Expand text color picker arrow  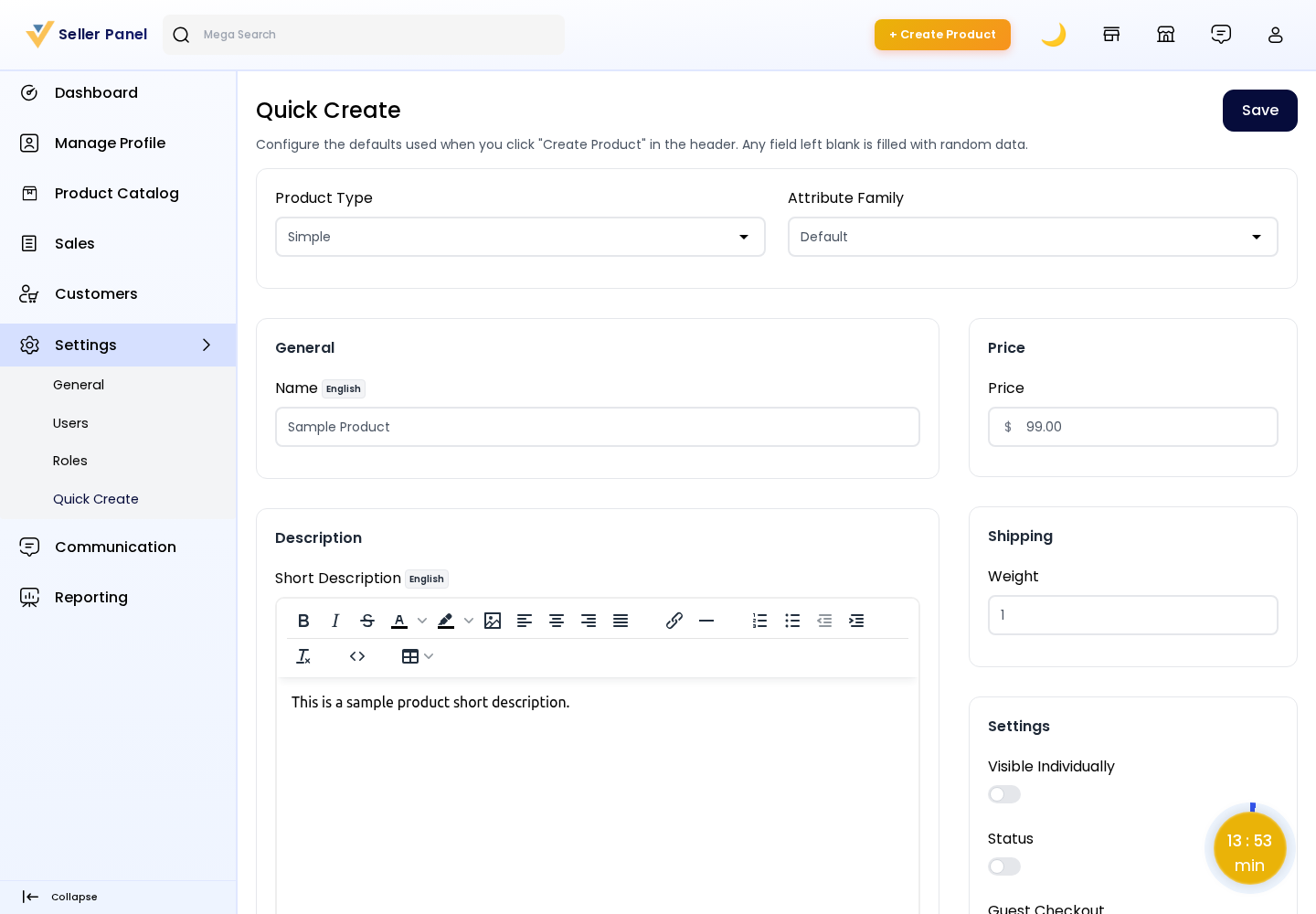click(422, 621)
